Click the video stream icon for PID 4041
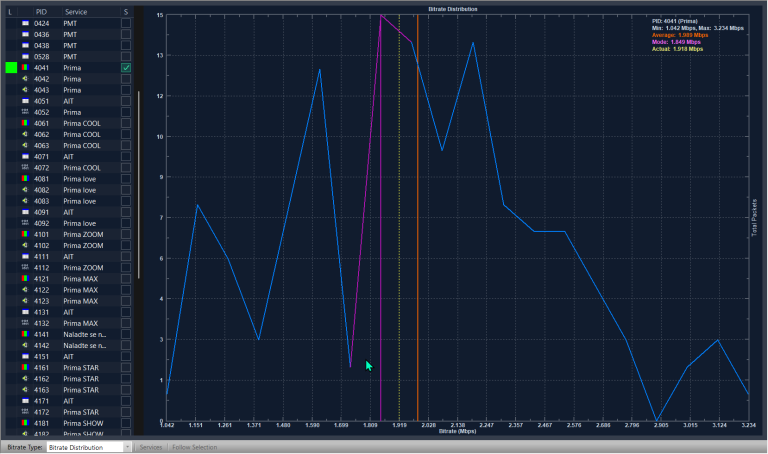The width and height of the screenshot is (768, 454). 25,68
